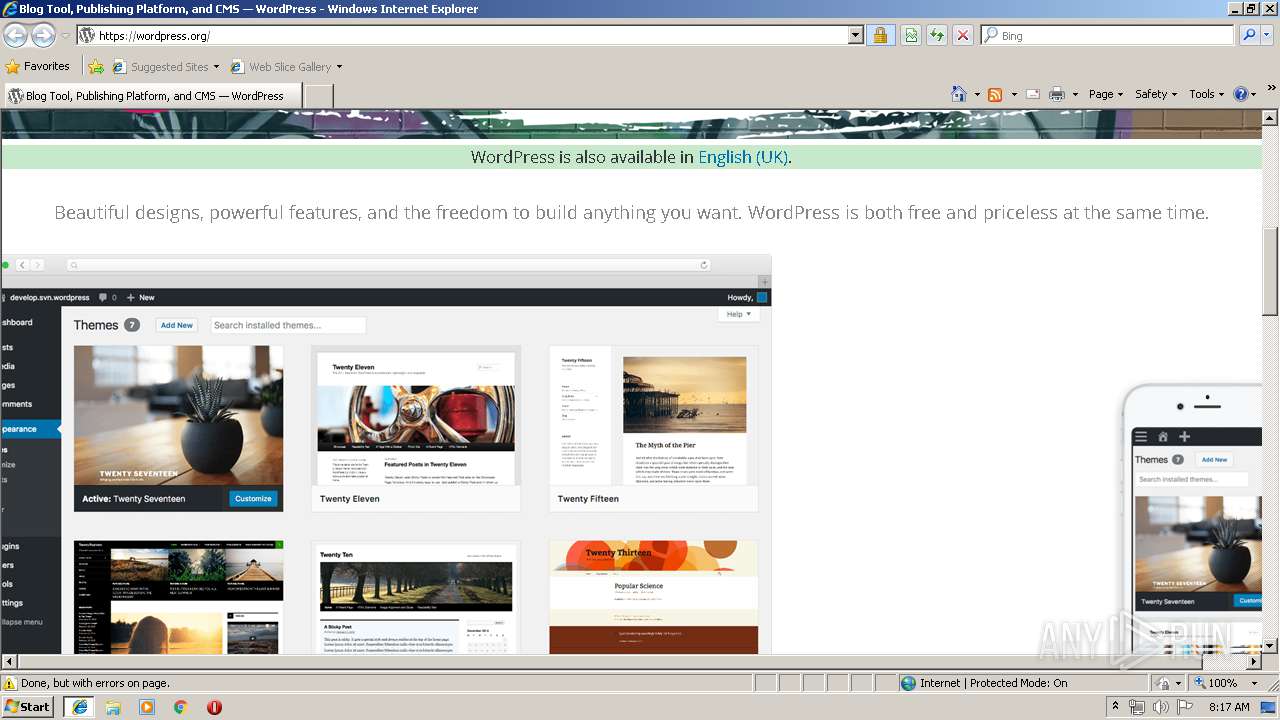
Task: Click the Forward navigation arrow
Action: [43, 35]
